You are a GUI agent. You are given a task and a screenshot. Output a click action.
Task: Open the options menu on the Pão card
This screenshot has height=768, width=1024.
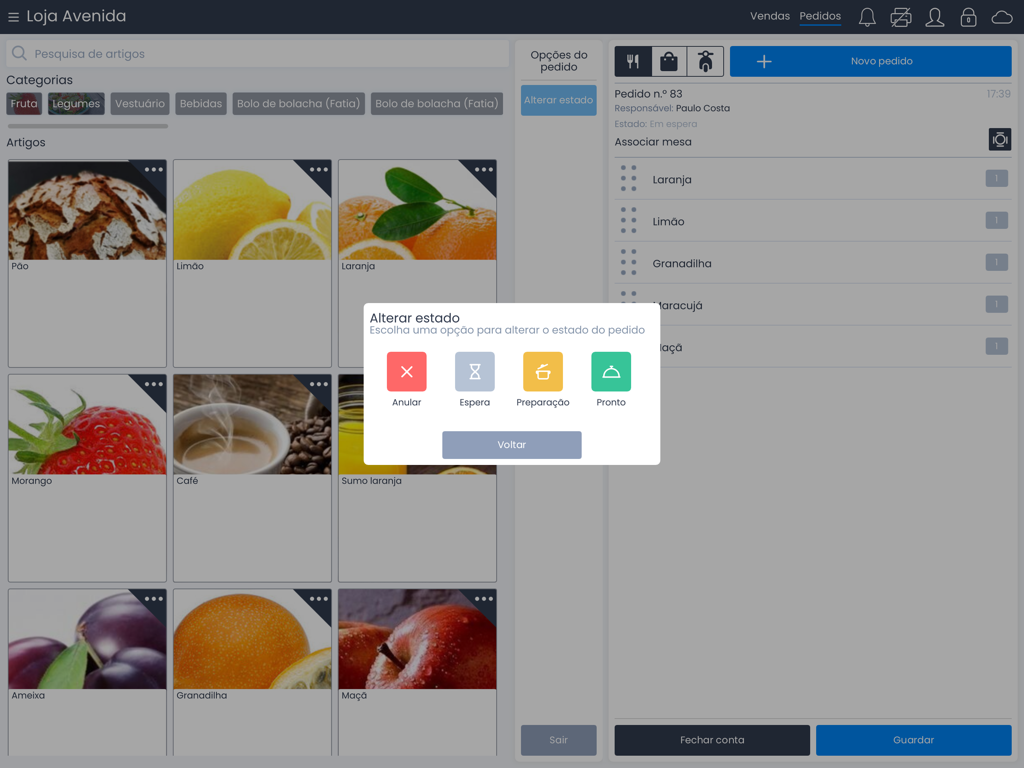click(154, 170)
